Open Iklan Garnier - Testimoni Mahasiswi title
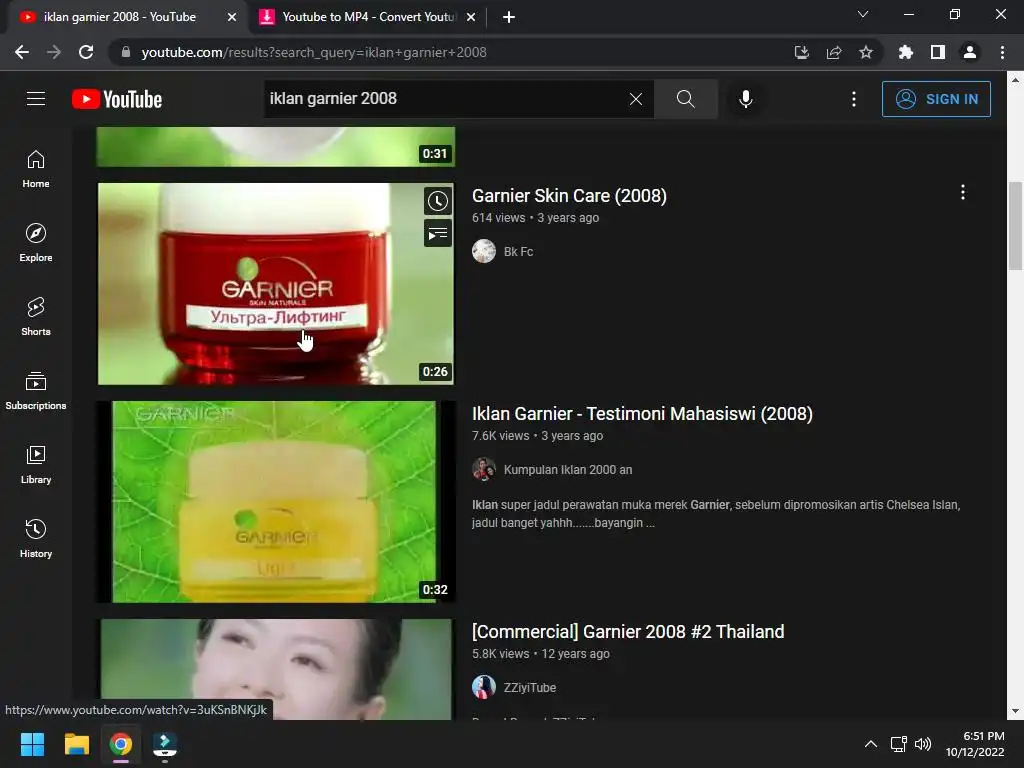 (x=642, y=413)
